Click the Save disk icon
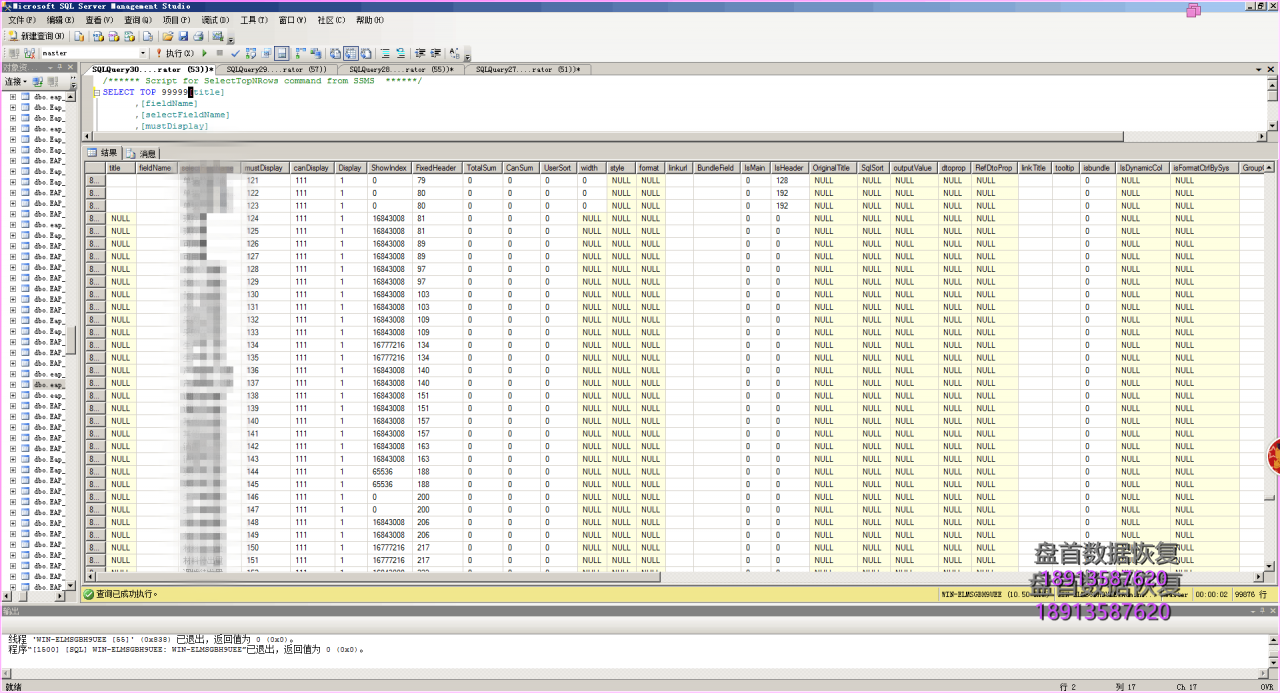Image resolution: width=1280 pixels, height=693 pixels. (x=183, y=36)
